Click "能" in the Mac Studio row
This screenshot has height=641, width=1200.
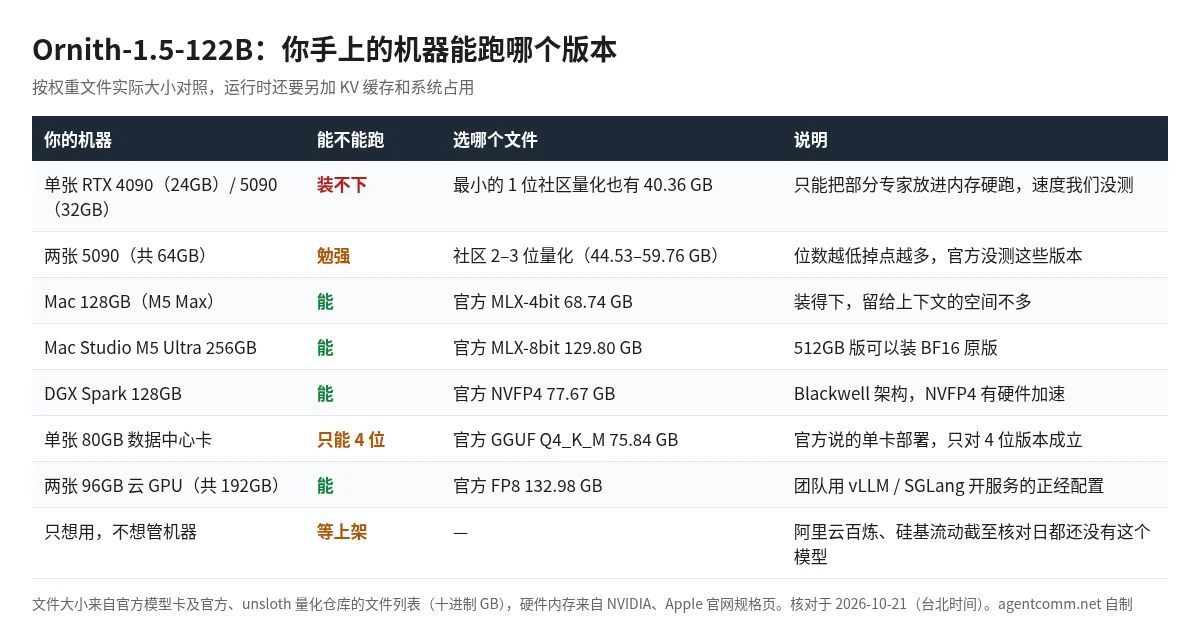[325, 347]
